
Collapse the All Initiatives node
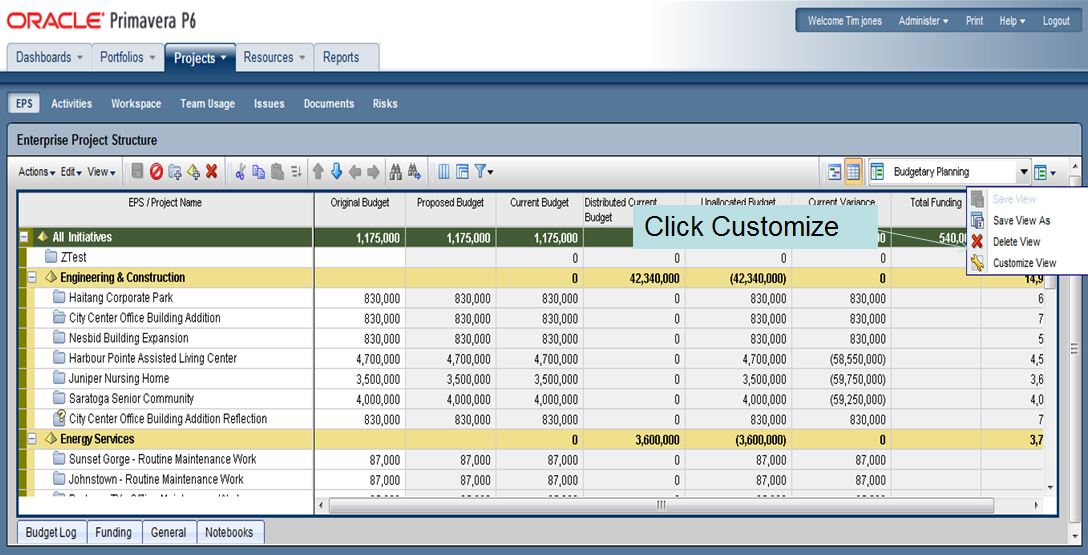point(24,237)
